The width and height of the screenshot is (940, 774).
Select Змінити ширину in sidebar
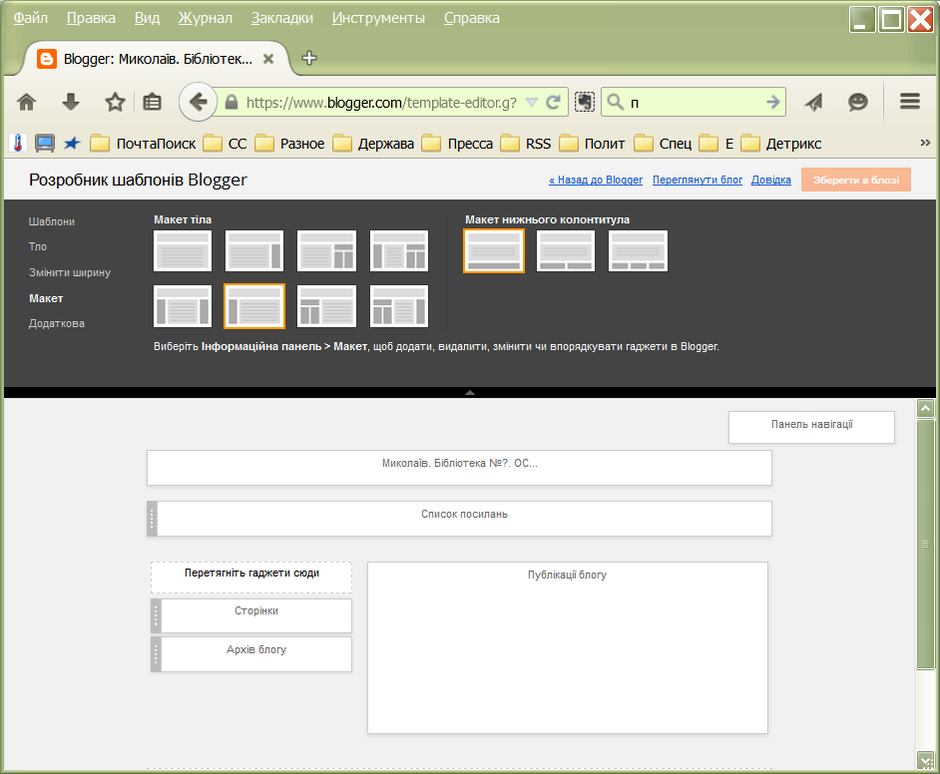70,272
